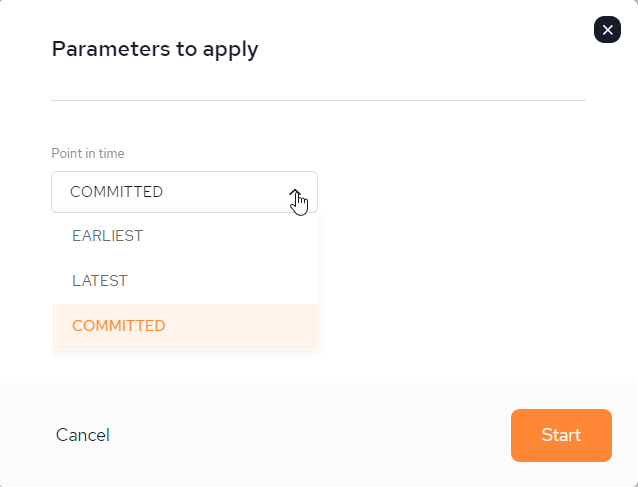This screenshot has height=487, width=638.
Task: Start with the applied parameters
Action: (x=561, y=435)
